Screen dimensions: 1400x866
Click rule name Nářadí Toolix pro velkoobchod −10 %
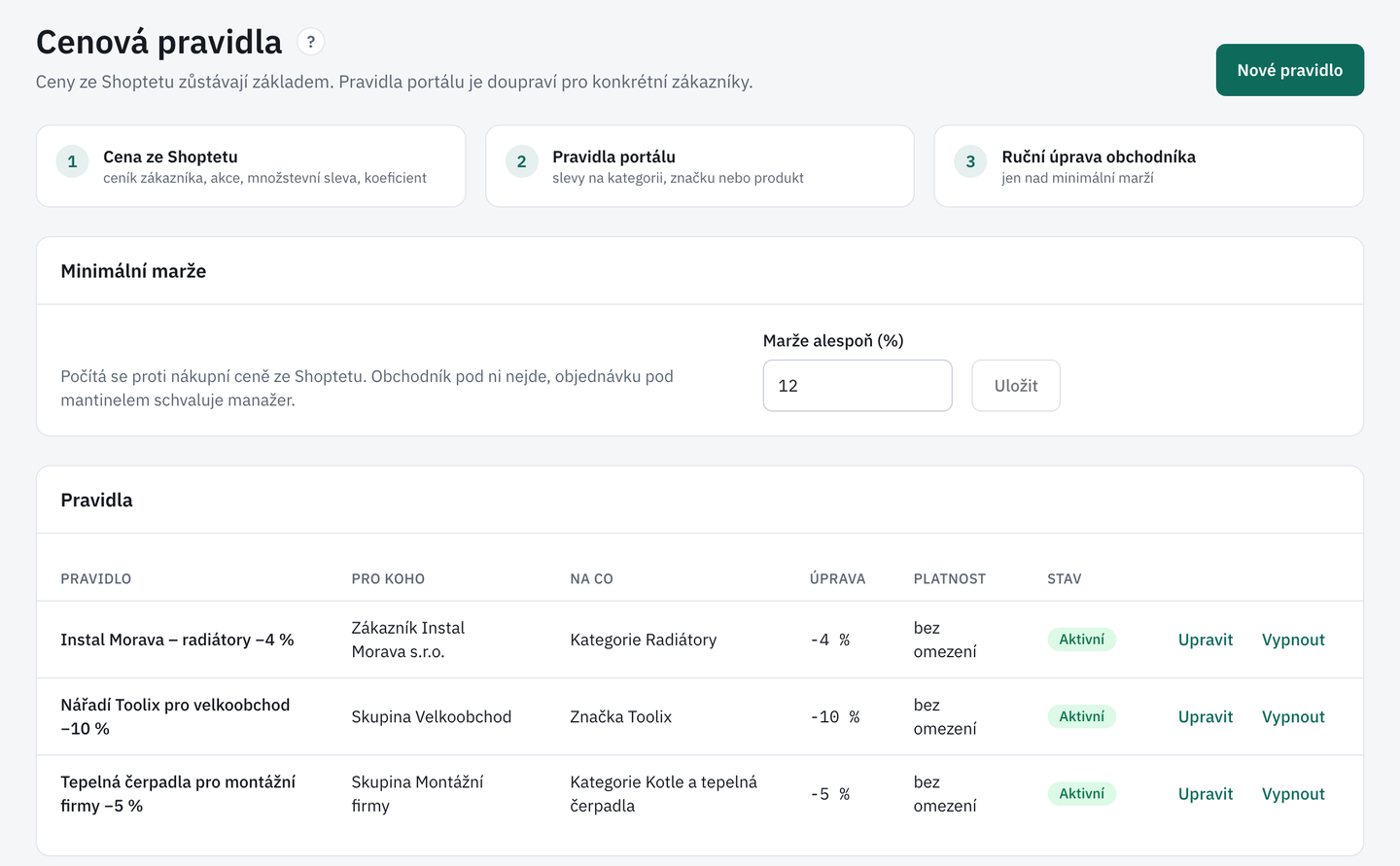[175, 716]
